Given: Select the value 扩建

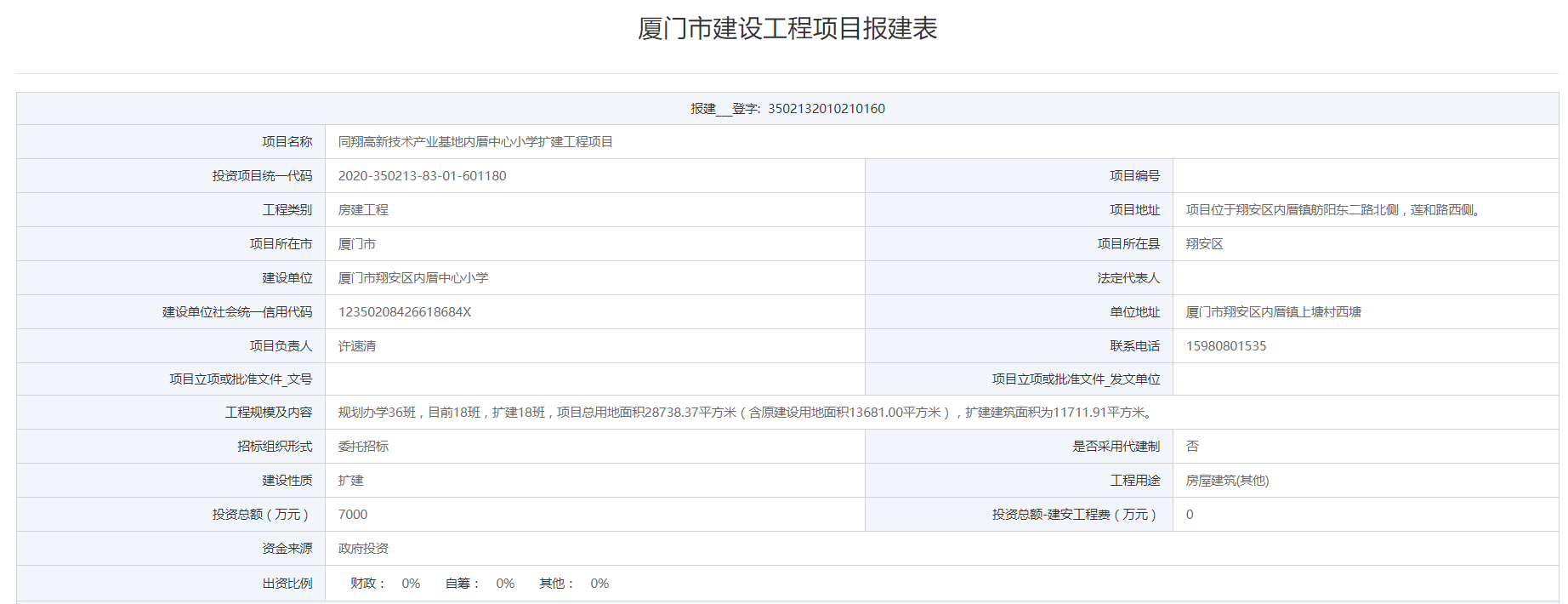Looking at the screenshot, I should [350, 481].
